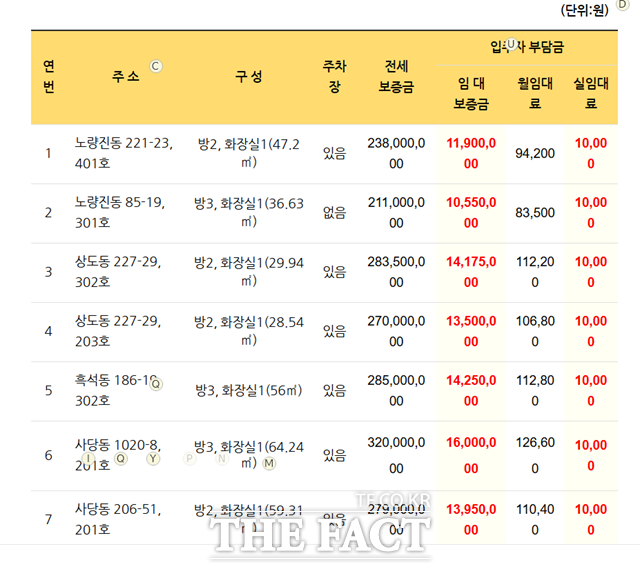Click red rental deposit '13,500,000'
The width and height of the screenshot is (640, 569).
(x=471, y=331)
